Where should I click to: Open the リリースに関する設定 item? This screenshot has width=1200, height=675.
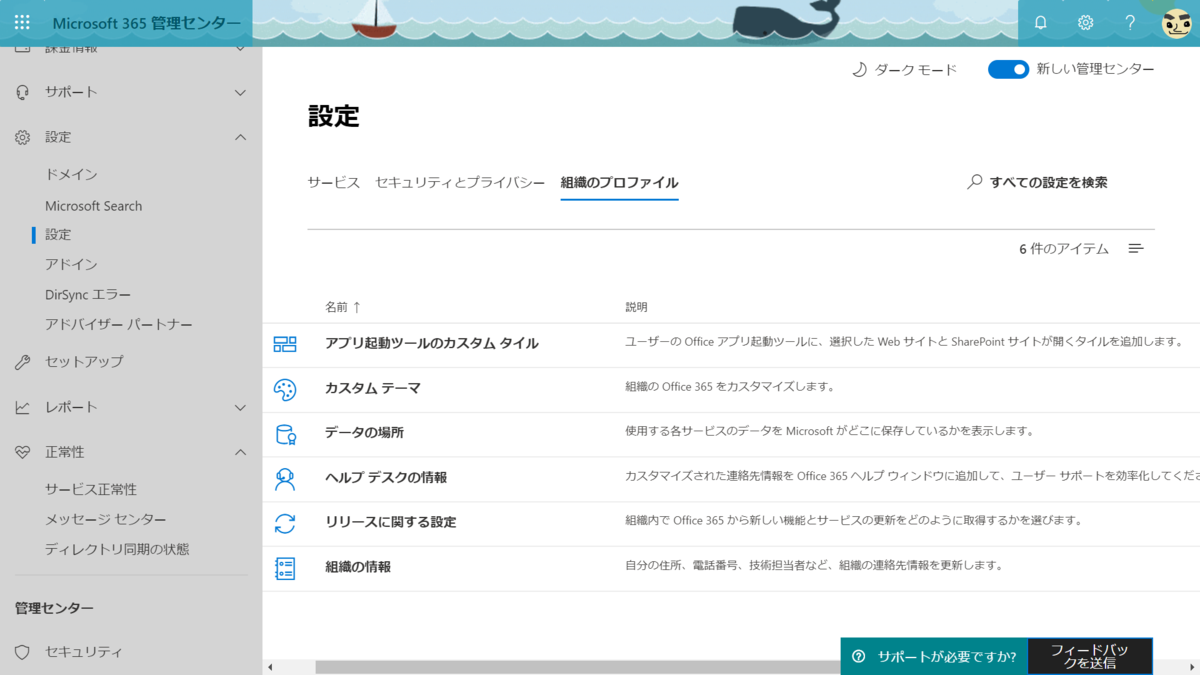coord(391,523)
